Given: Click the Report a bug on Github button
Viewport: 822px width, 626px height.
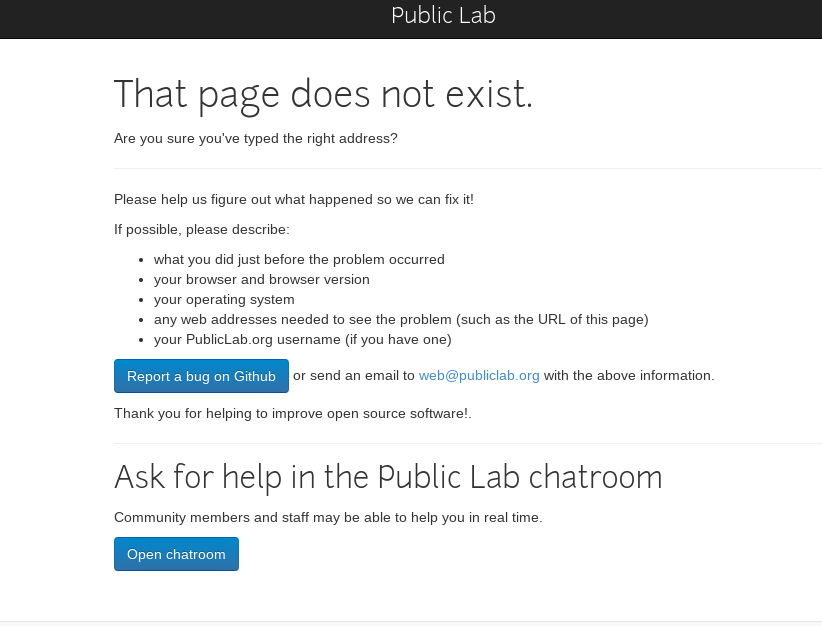Looking at the screenshot, I should (201, 376).
